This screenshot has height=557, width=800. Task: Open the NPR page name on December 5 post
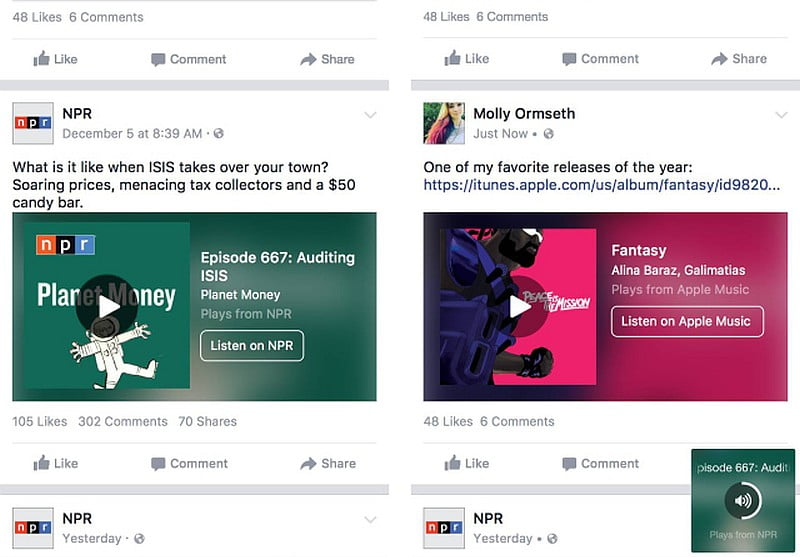(77, 113)
